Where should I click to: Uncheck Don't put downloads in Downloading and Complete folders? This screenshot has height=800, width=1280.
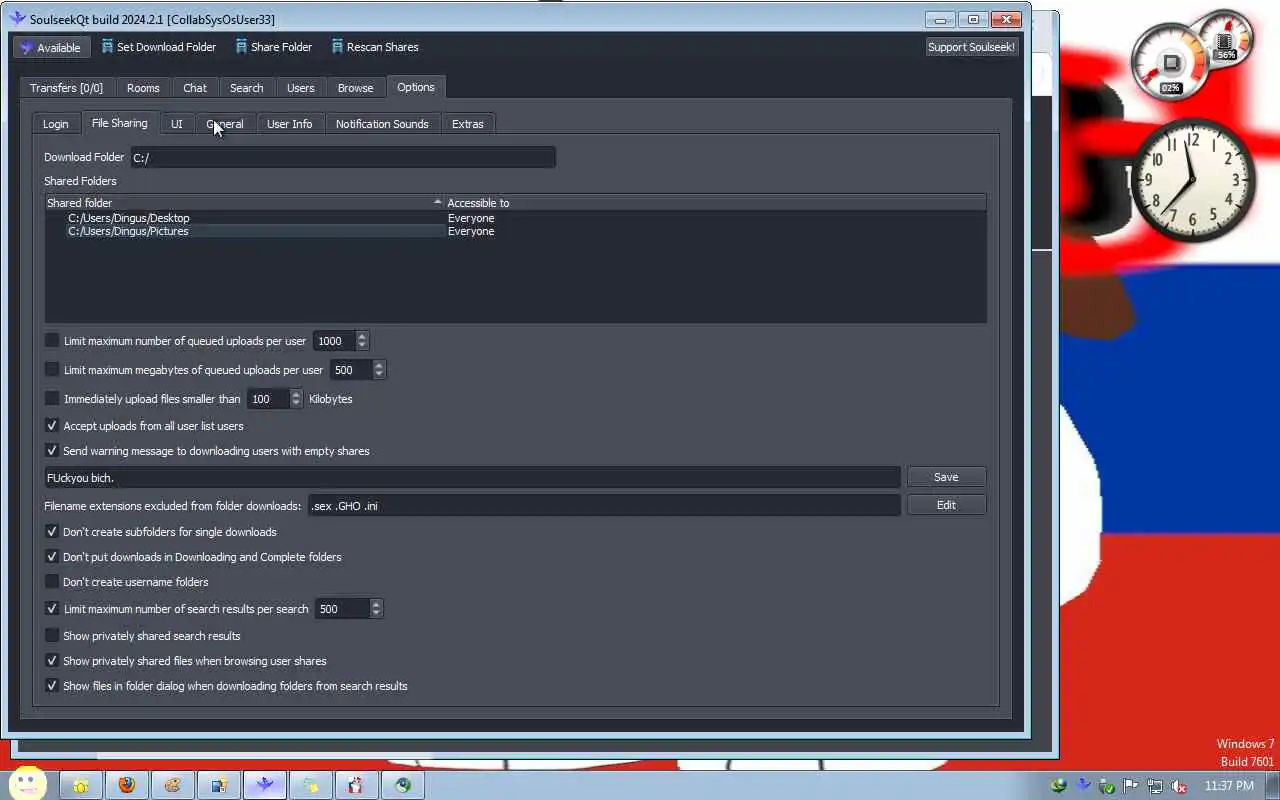[x=52, y=557]
